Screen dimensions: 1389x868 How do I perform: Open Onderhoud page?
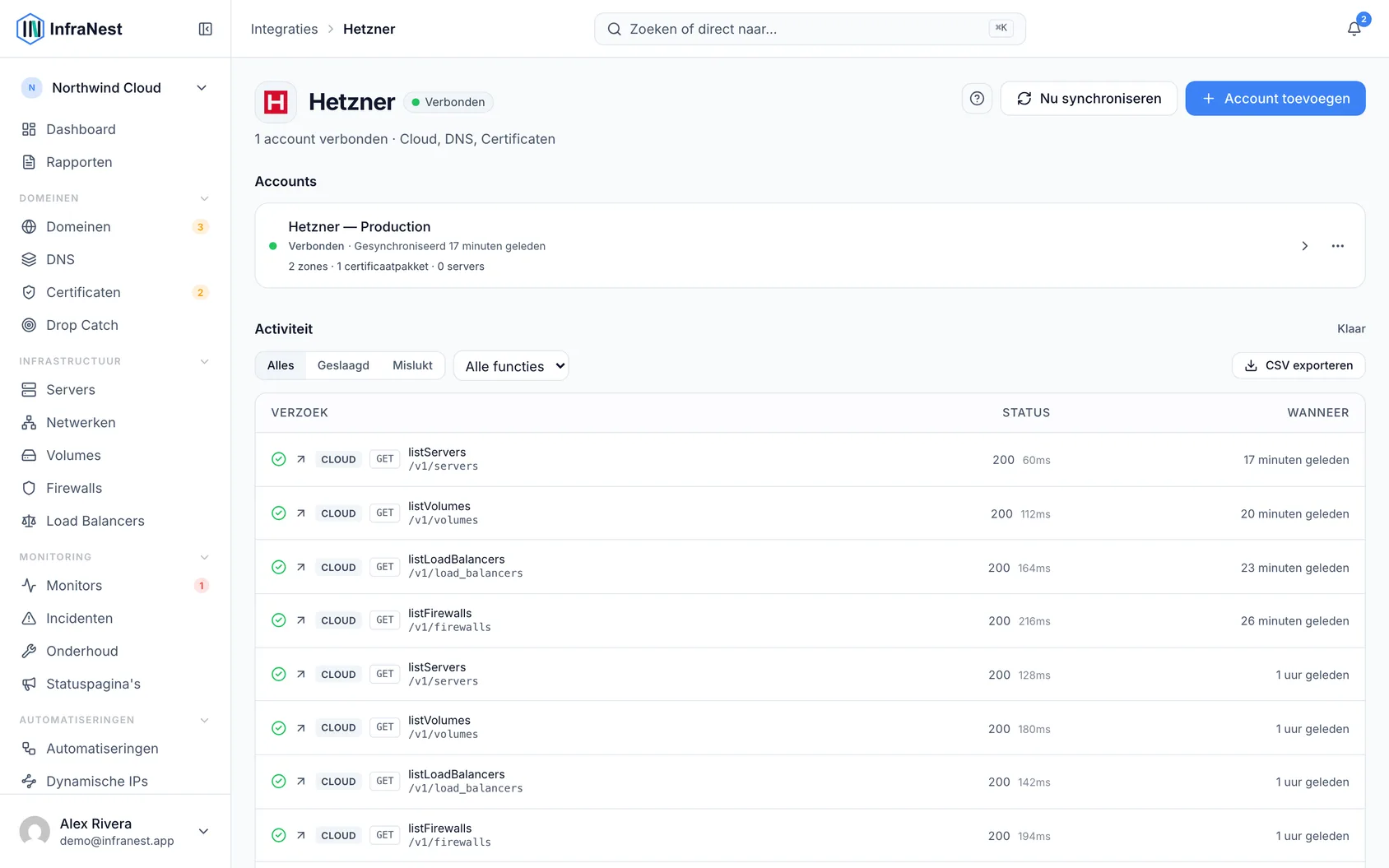[115, 652]
